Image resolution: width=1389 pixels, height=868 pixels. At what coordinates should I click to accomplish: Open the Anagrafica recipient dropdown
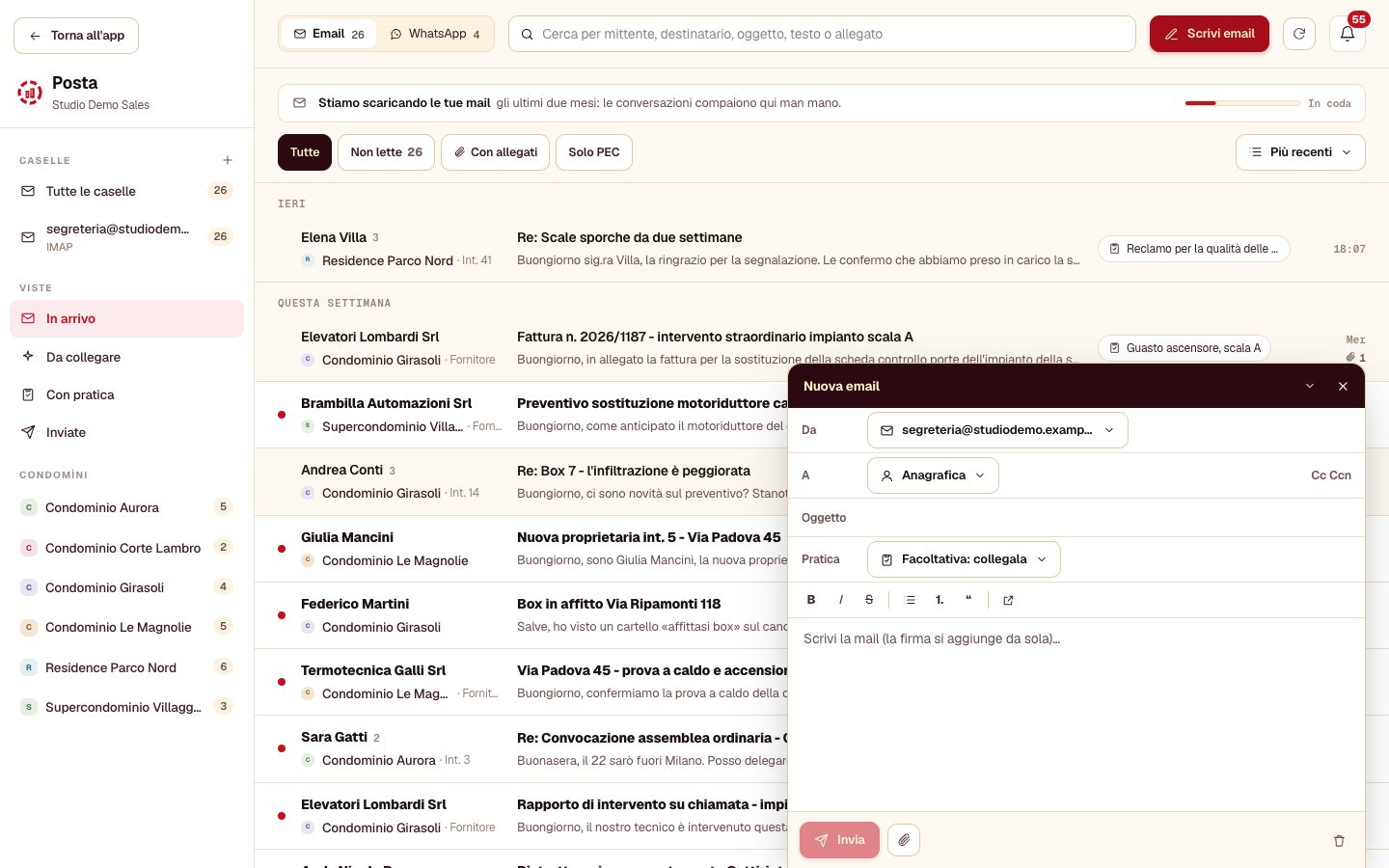click(x=933, y=475)
